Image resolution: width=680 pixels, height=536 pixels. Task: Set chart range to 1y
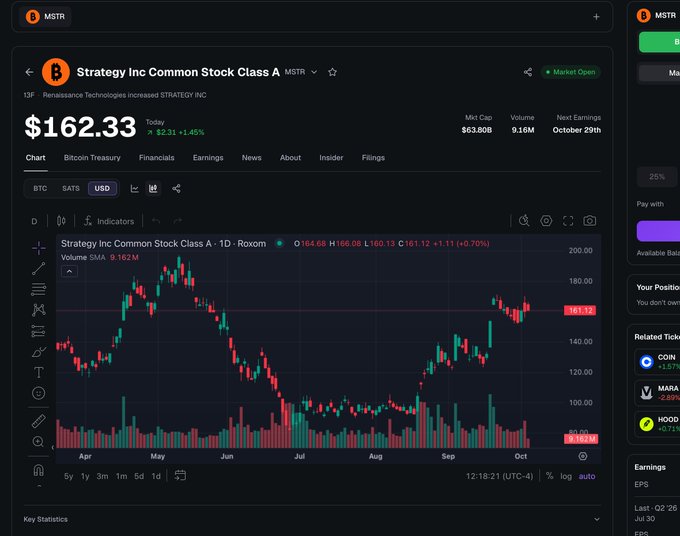(x=85, y=476)
